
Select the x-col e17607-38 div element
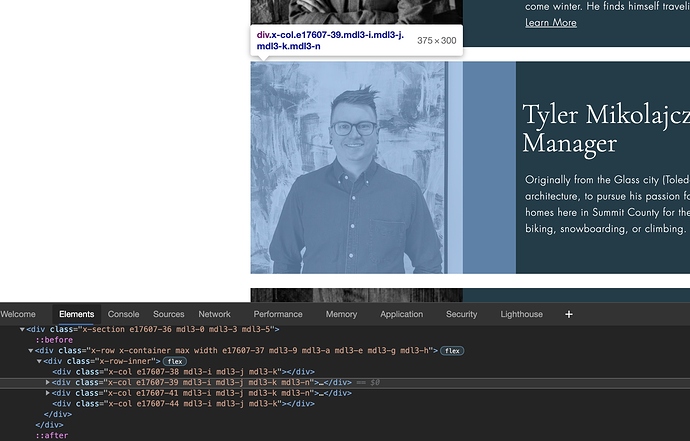point(170,372)
